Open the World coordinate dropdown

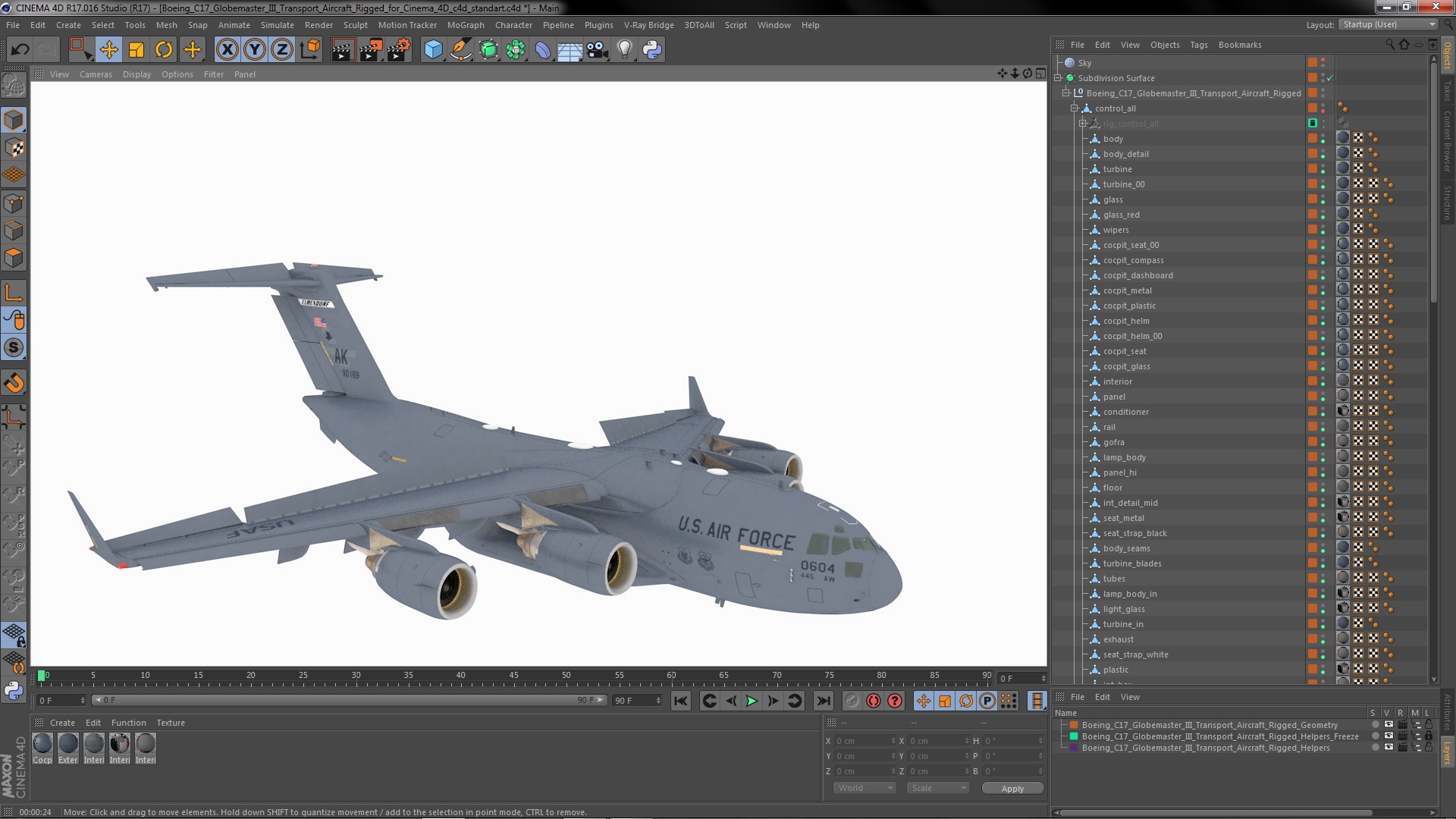[x=864, y=788]
